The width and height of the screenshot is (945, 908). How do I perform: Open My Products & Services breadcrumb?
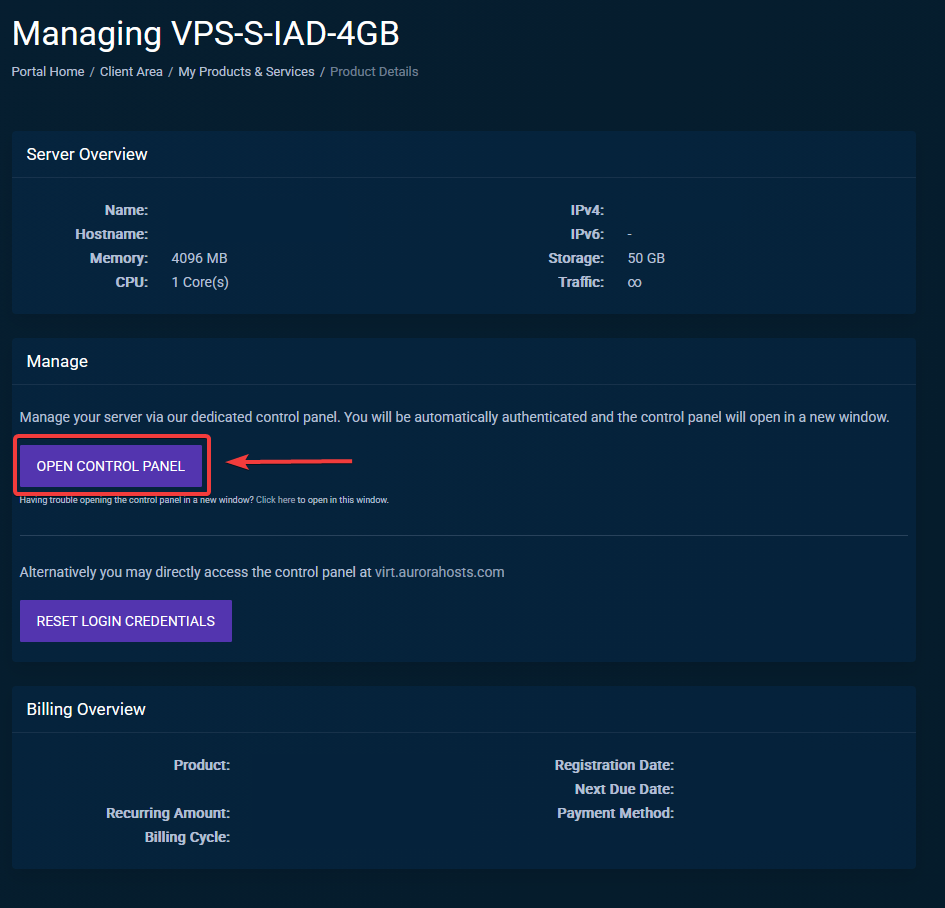[x=246, y=72]
